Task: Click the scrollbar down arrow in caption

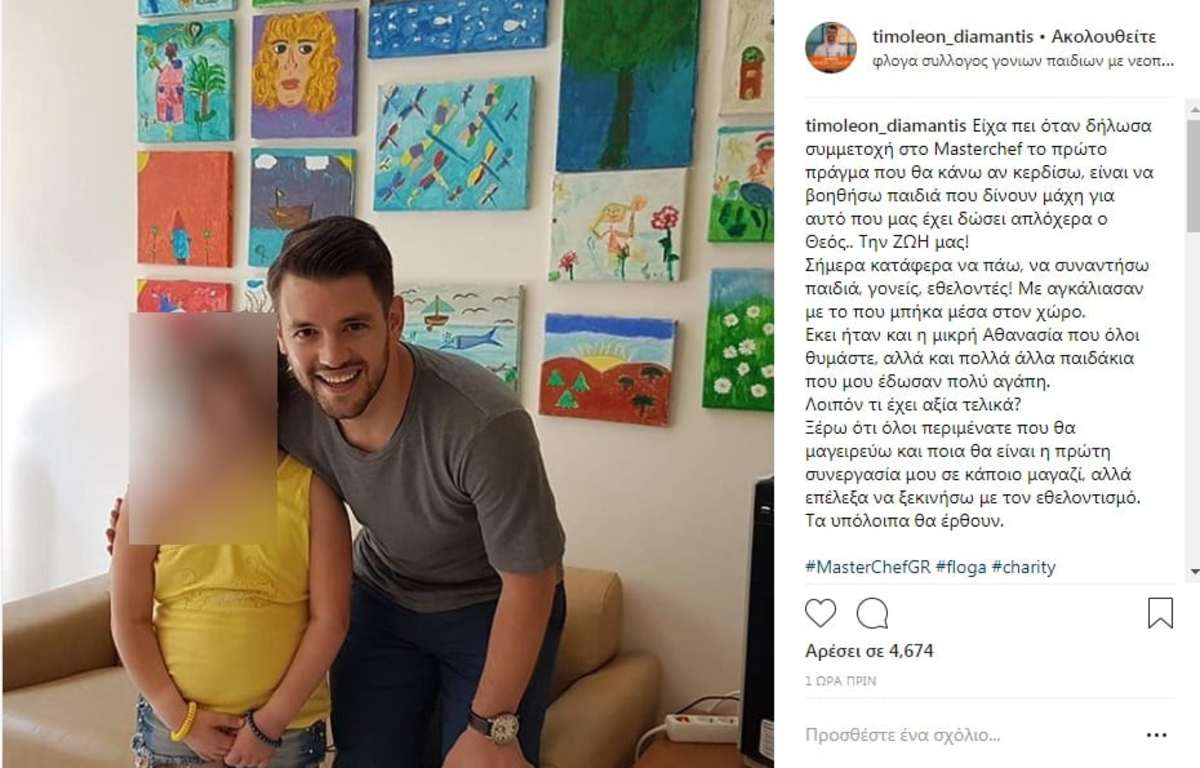Action: pos(1192,572)
